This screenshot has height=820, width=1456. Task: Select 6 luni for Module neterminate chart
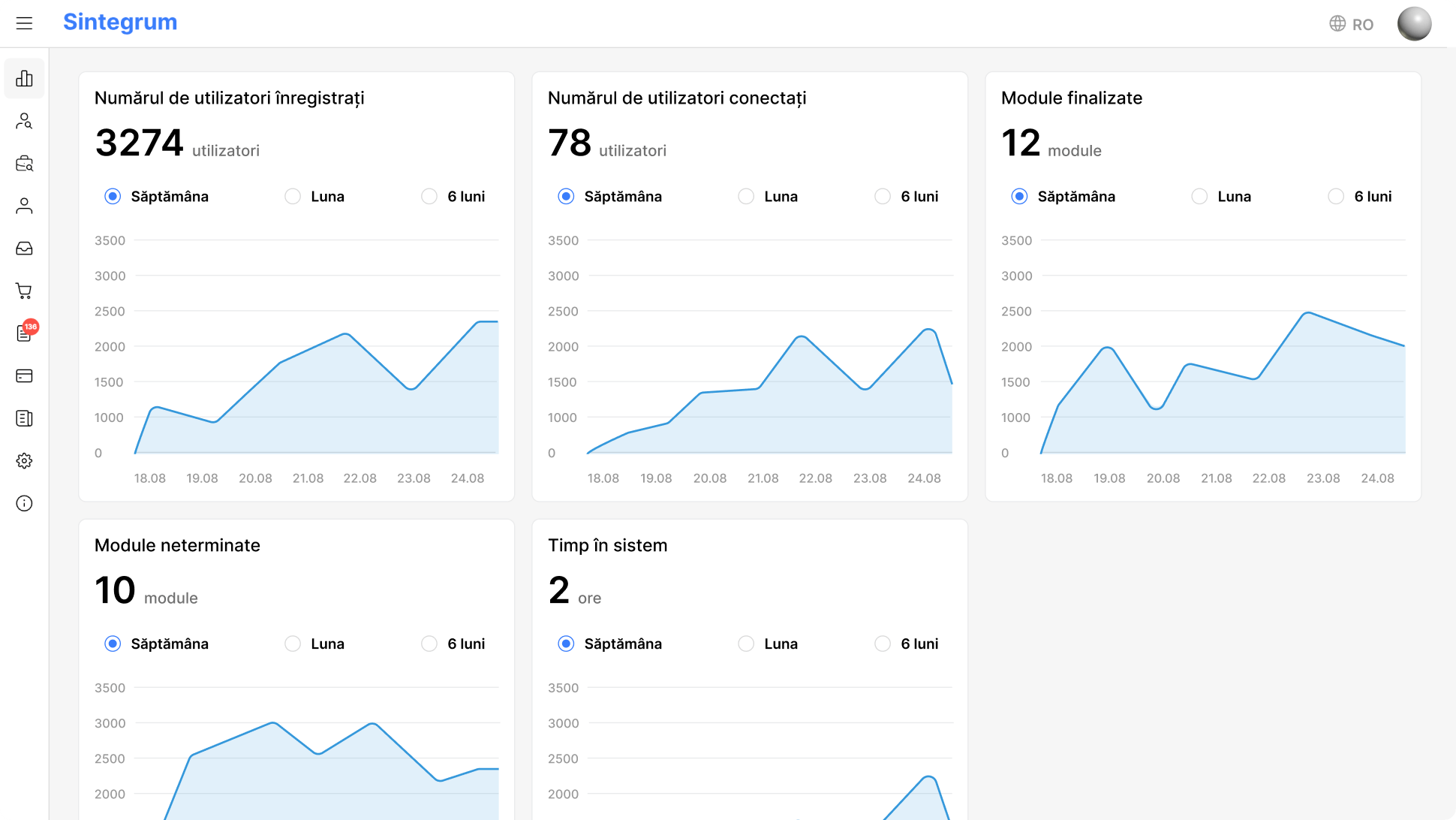coord(429,644)
